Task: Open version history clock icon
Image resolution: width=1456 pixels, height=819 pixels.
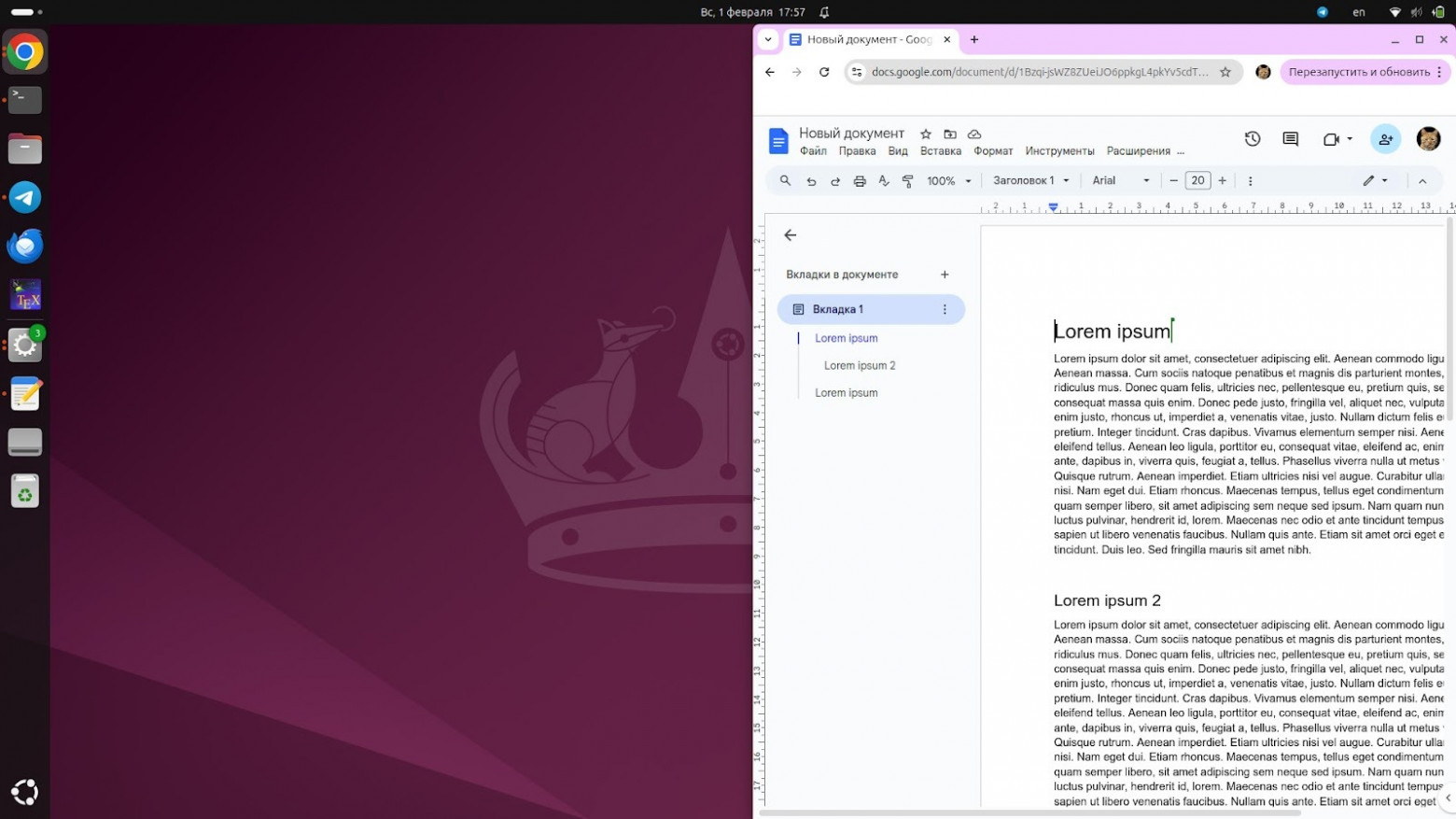Action: (x=1253, y=139)
